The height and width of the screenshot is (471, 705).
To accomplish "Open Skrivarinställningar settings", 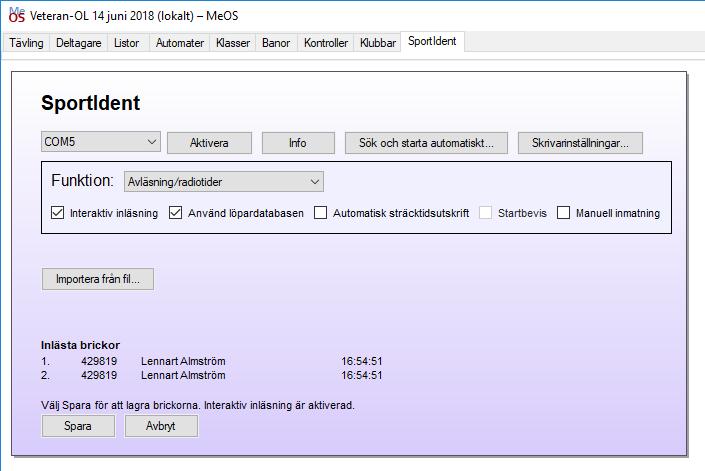I will 580,143.
